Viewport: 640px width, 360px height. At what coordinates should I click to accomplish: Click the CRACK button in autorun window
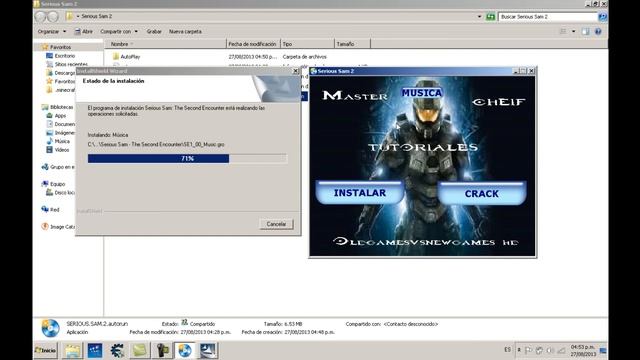click(x=482, y=193)
